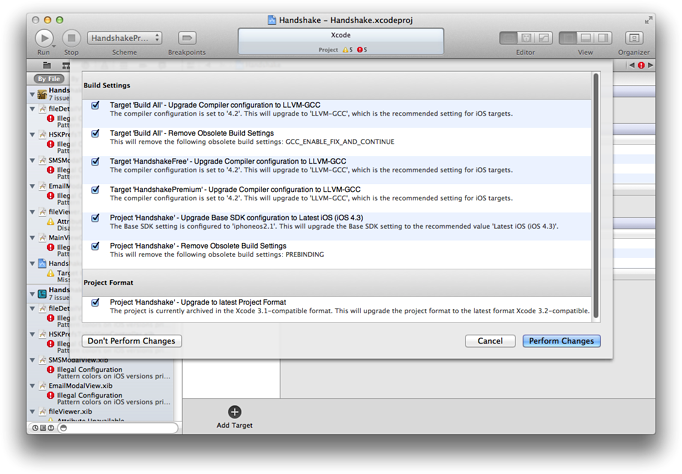Click the middle filter icon in the navigator footer
The image size is (682, 474).
43,428
